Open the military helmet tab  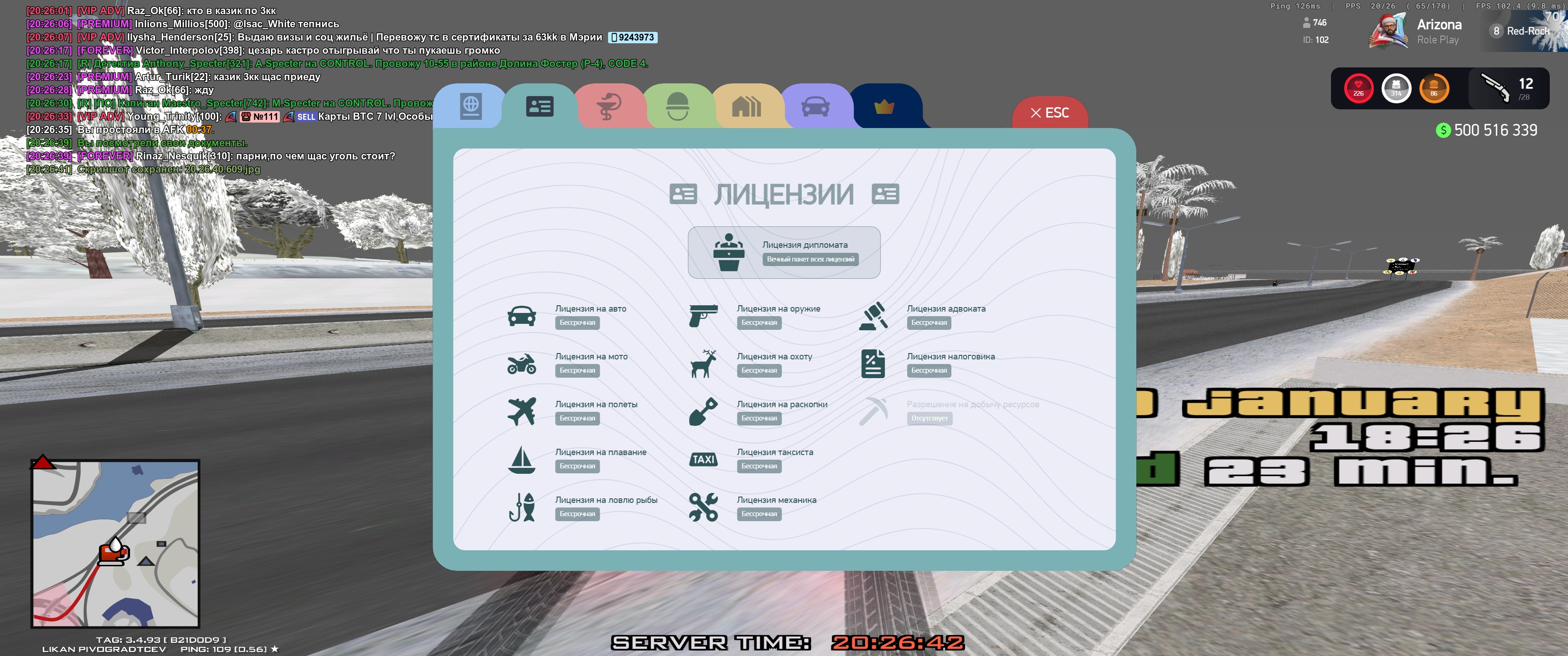click(x=677, y=107)
